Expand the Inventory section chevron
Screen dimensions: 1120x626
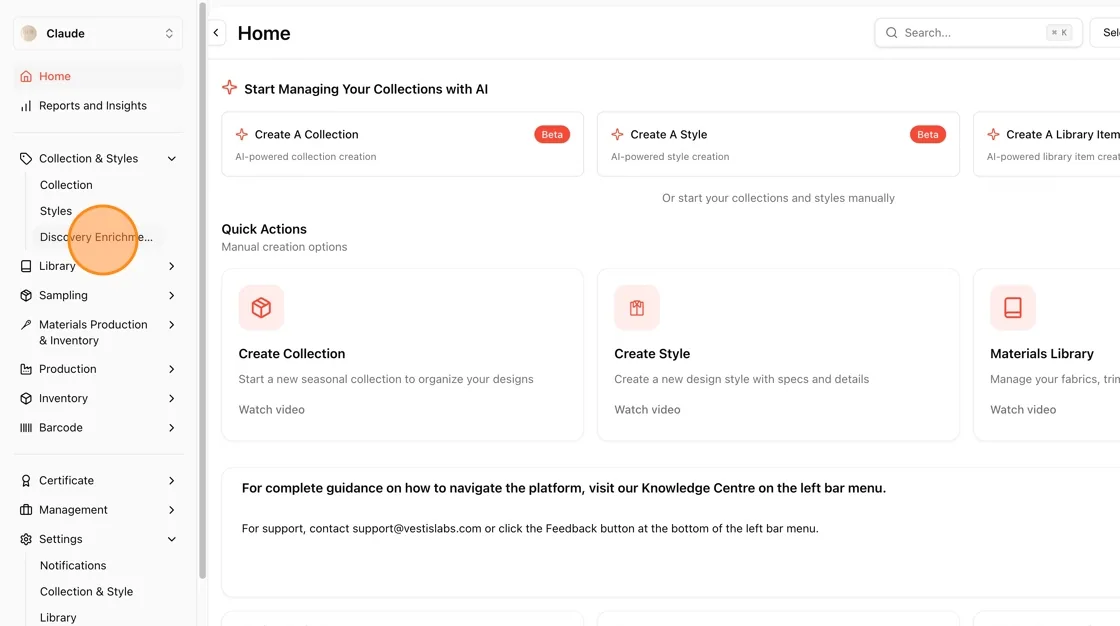click(171, 399)
